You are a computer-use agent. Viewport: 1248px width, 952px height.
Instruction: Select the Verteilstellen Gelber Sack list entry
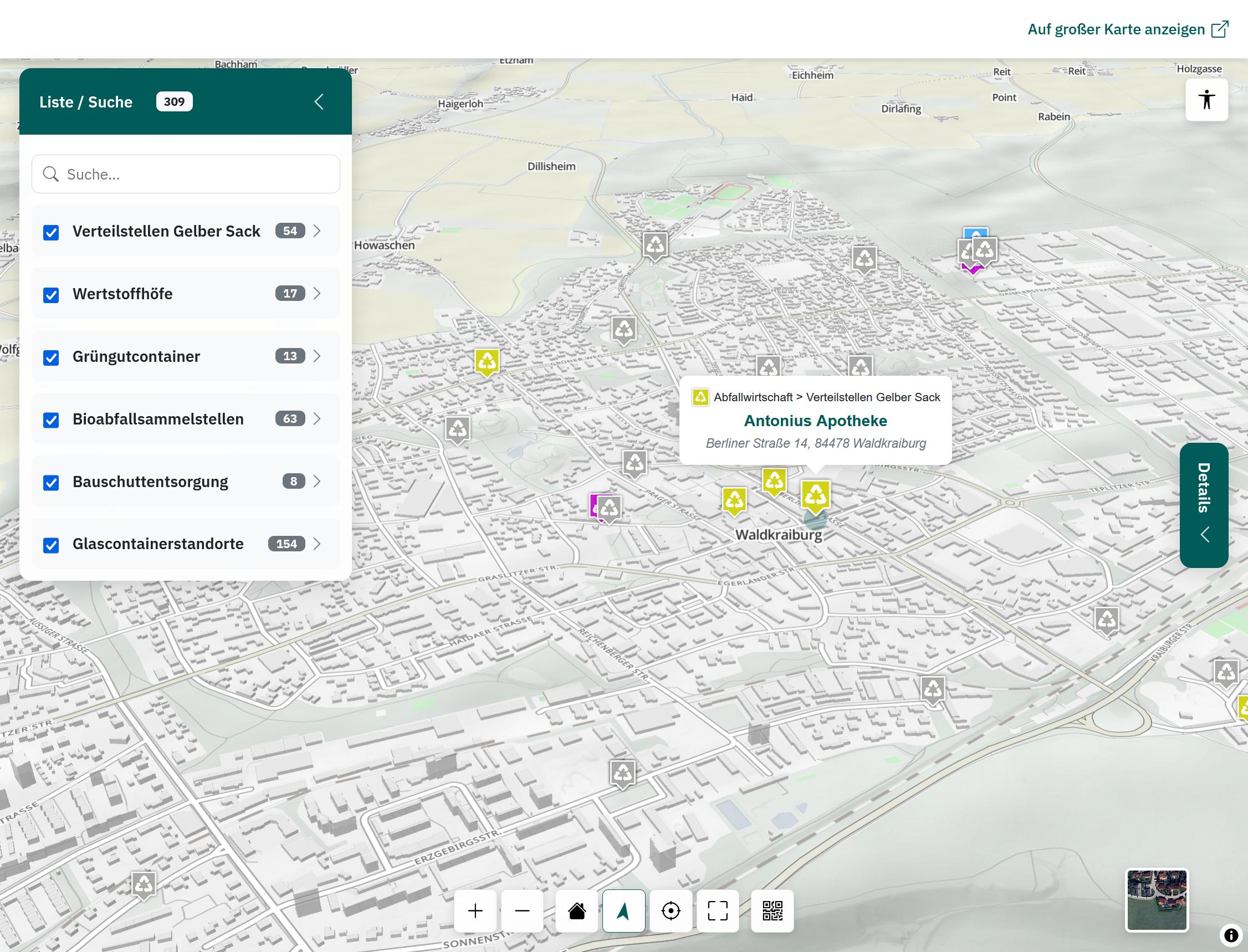tap(166, 231)
